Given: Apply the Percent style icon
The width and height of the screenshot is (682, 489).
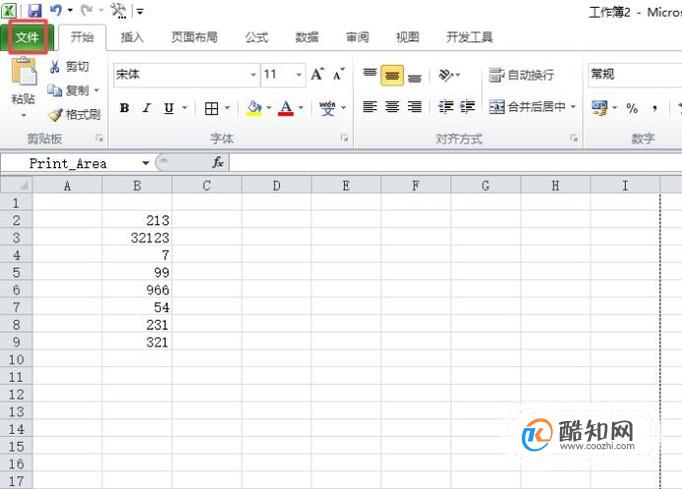Looking at the screenshot, I should [632, 108].
